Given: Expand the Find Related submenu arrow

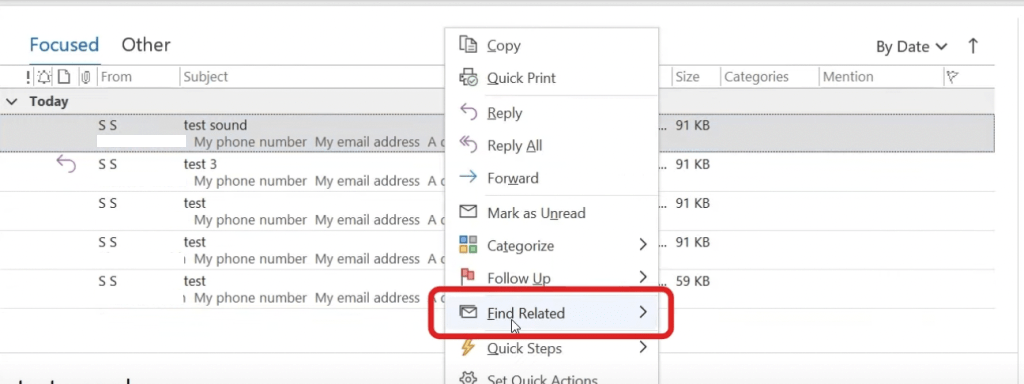Looking at the screenshot, I should click(643, 312).
